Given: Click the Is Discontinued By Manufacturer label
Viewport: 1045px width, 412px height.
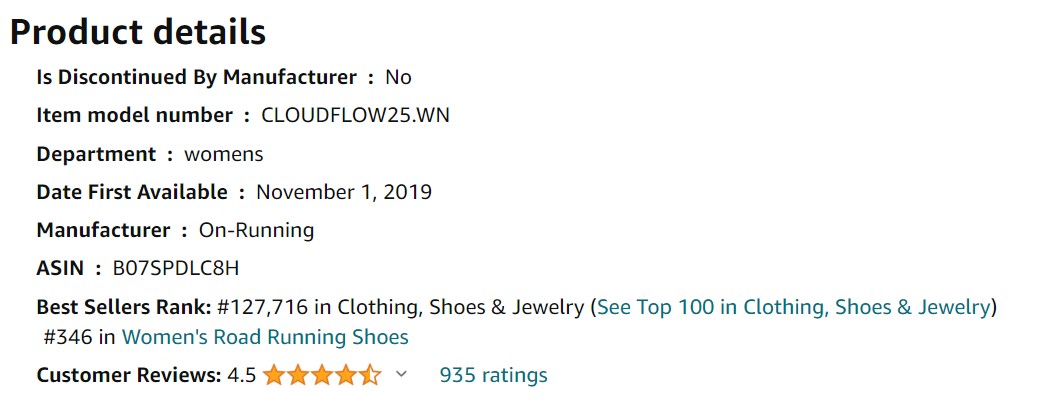Looking at the screenshot, I should click(x=196, y=77).
